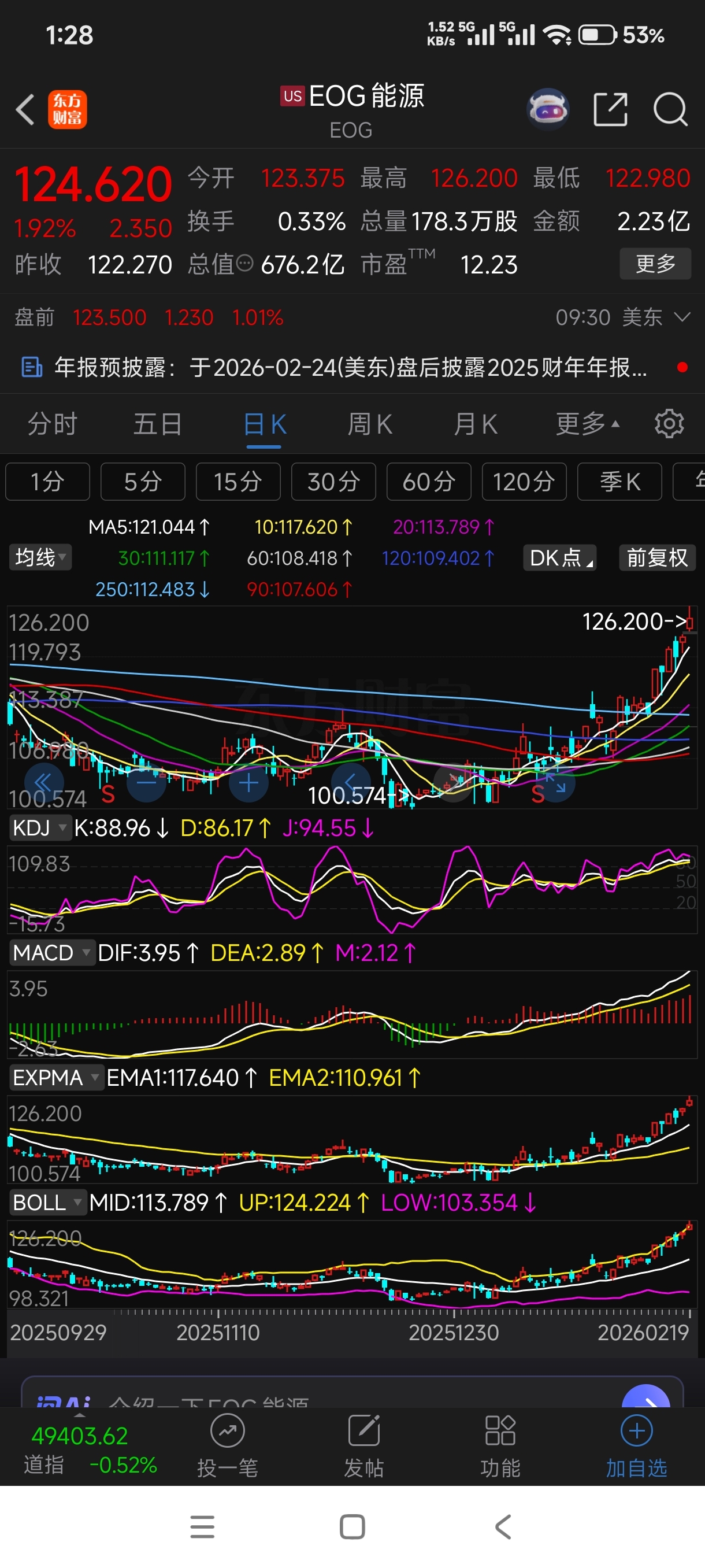
Task: Select the 月K tab
Action: 475,424
